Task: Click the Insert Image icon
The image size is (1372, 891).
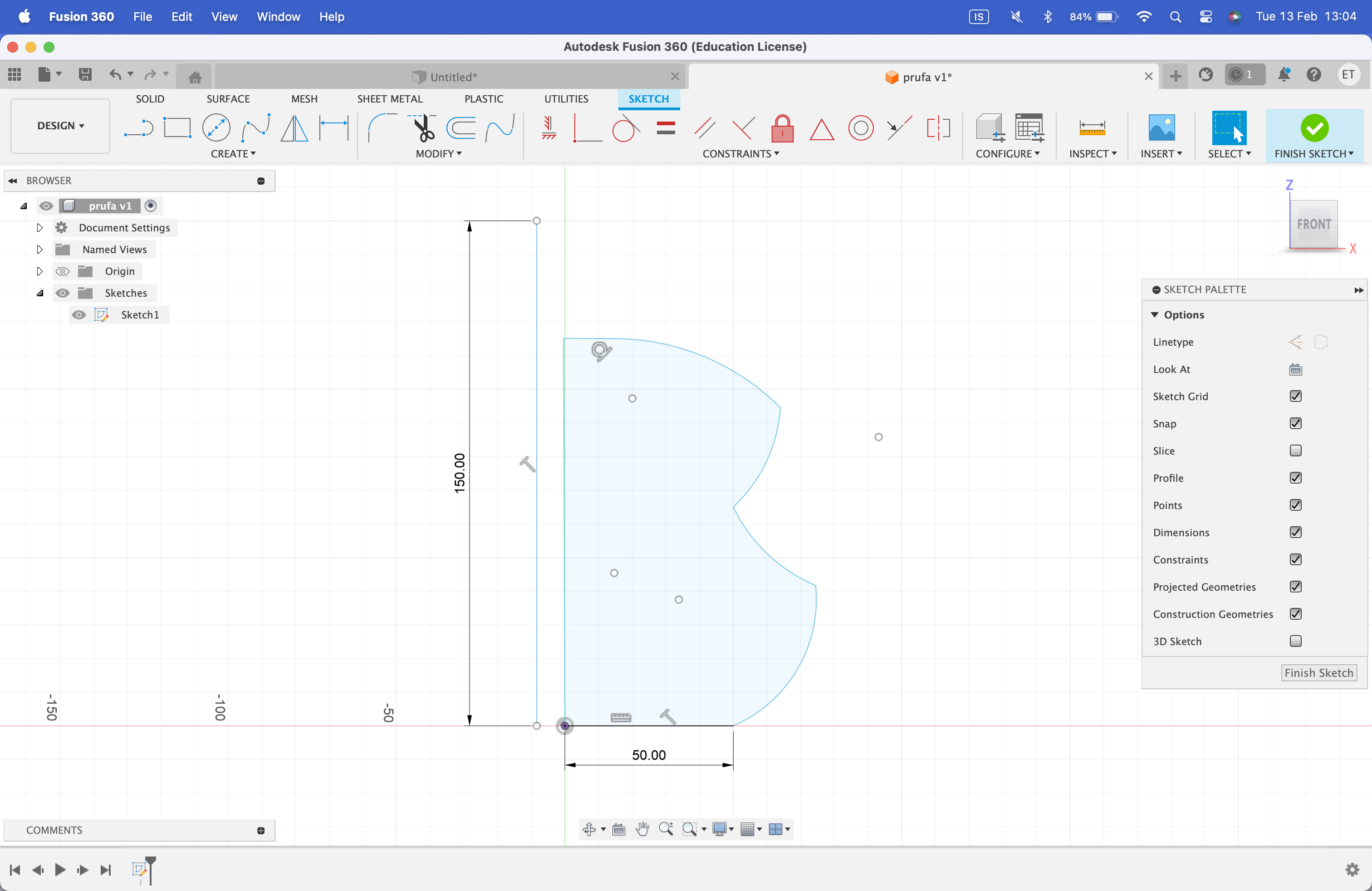Action: tap(1161, 128)
